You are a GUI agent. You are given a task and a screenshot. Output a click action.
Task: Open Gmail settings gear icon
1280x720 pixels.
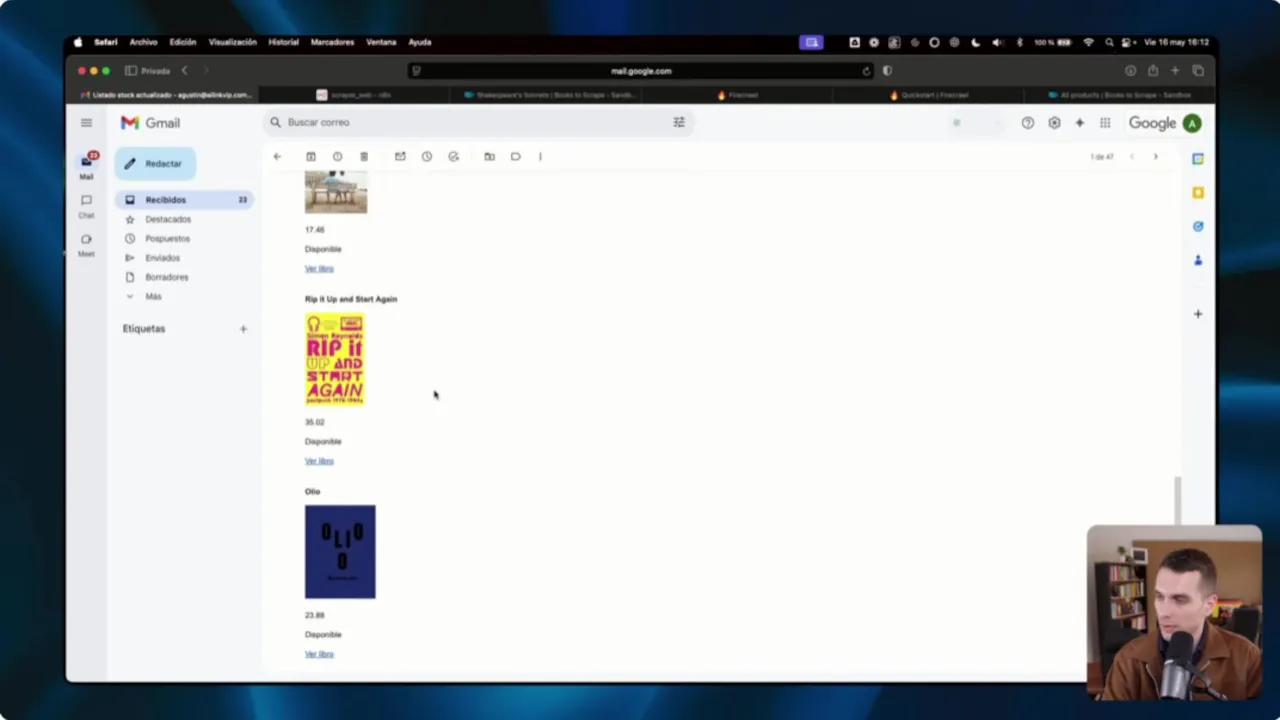coord(1054,123)
